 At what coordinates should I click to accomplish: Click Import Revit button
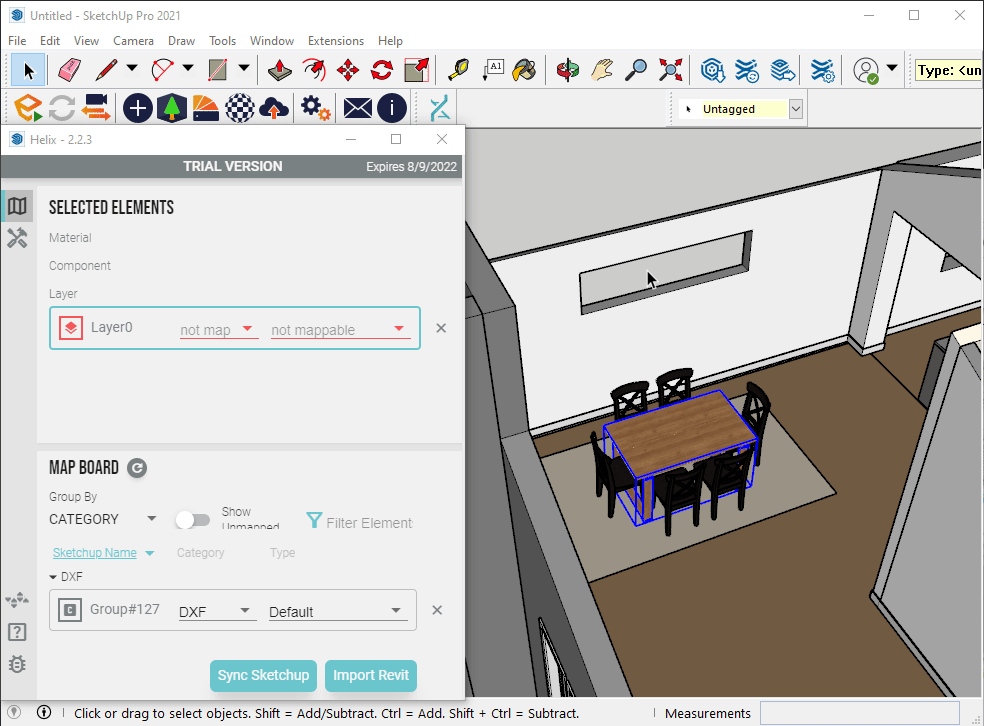coord(371,676)
